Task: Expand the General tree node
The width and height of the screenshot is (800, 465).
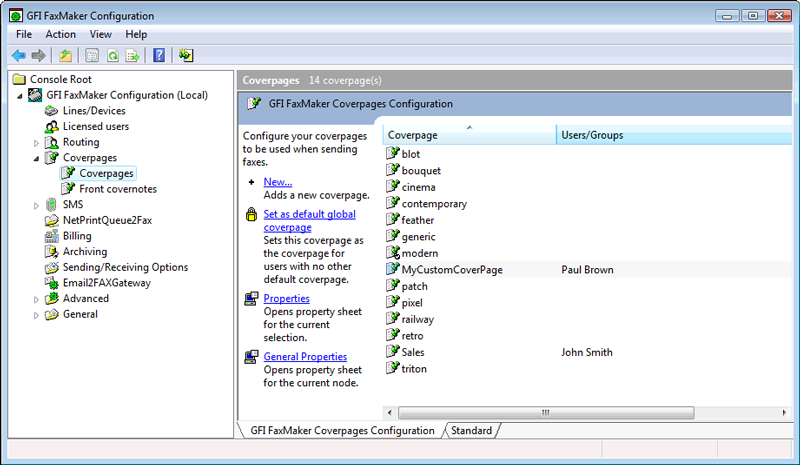Action: point(36,315)
